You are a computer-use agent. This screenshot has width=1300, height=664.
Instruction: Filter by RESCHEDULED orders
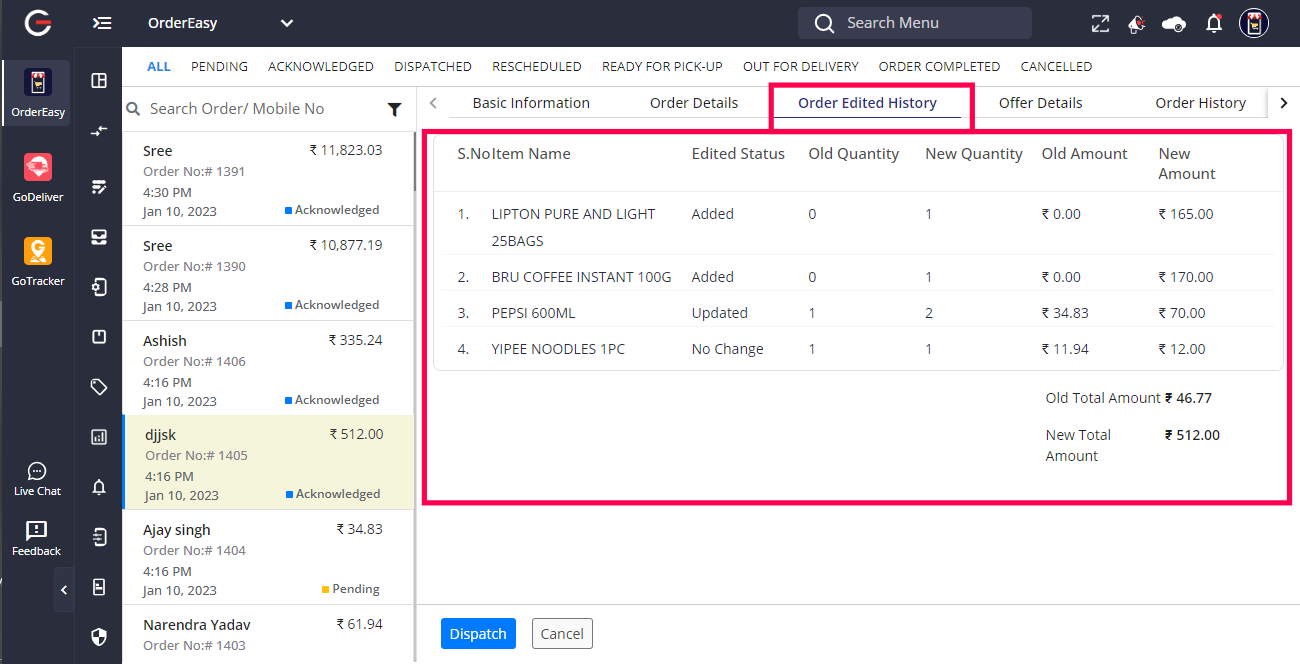click(x=537, y=67)
